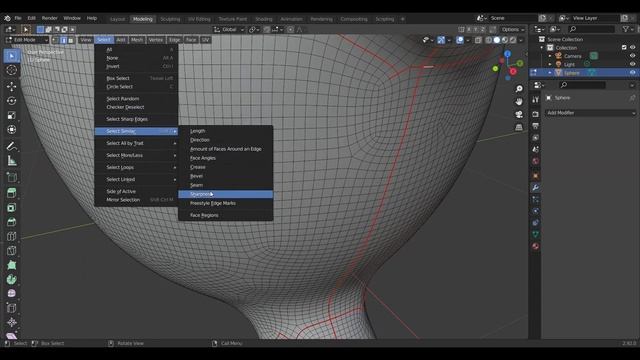
Task: Switch to the UV Editing workspace tab
Action: (x=199, y=19)
